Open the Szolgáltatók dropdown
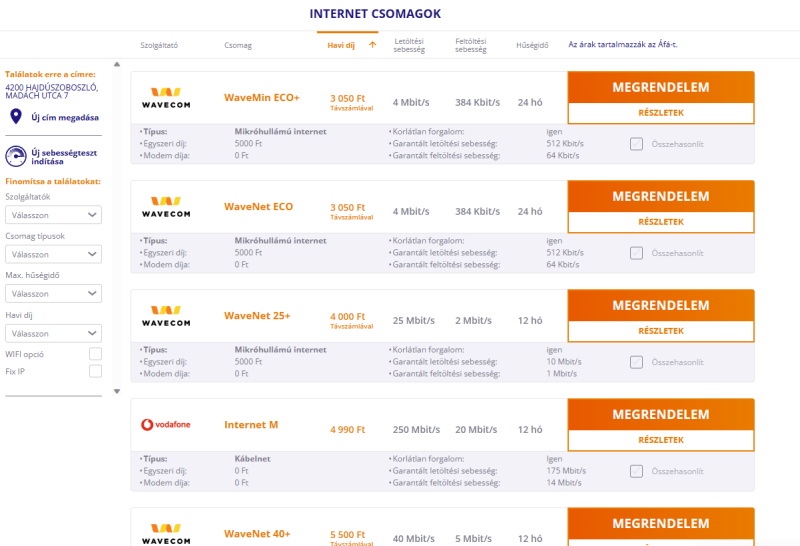Screen dimensions: 800x546 54,215
